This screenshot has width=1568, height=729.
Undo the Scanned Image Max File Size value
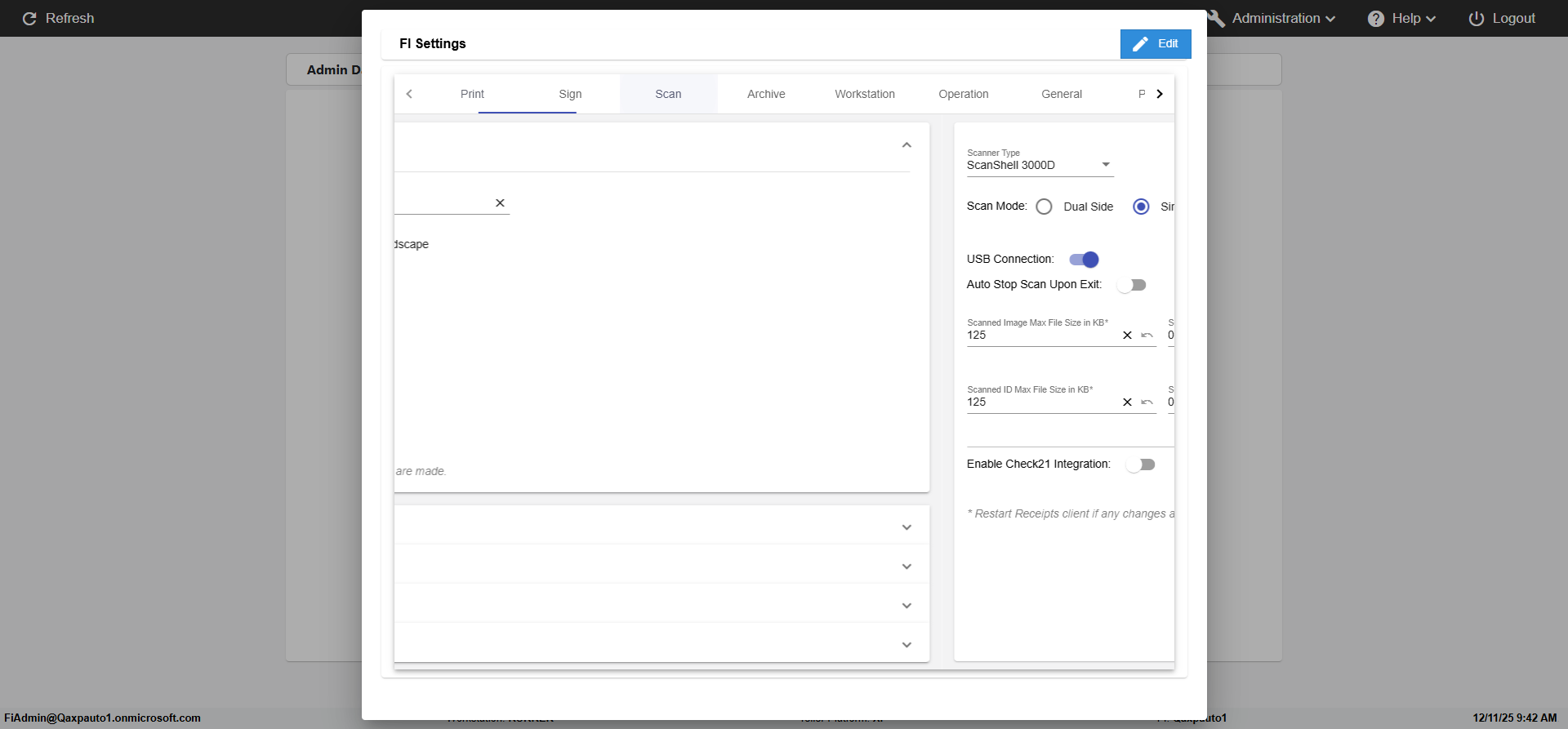(x=1147, y=336)
